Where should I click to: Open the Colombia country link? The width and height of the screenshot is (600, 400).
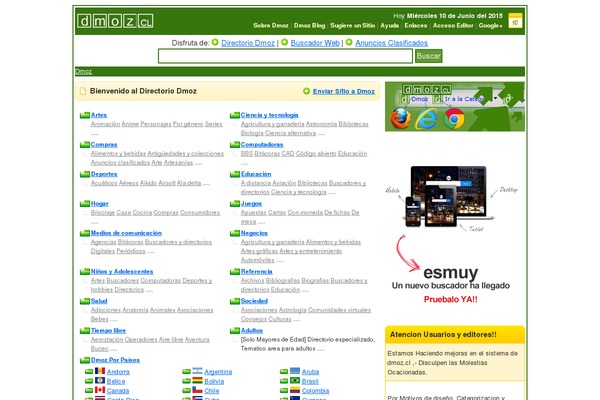(315, 391)
